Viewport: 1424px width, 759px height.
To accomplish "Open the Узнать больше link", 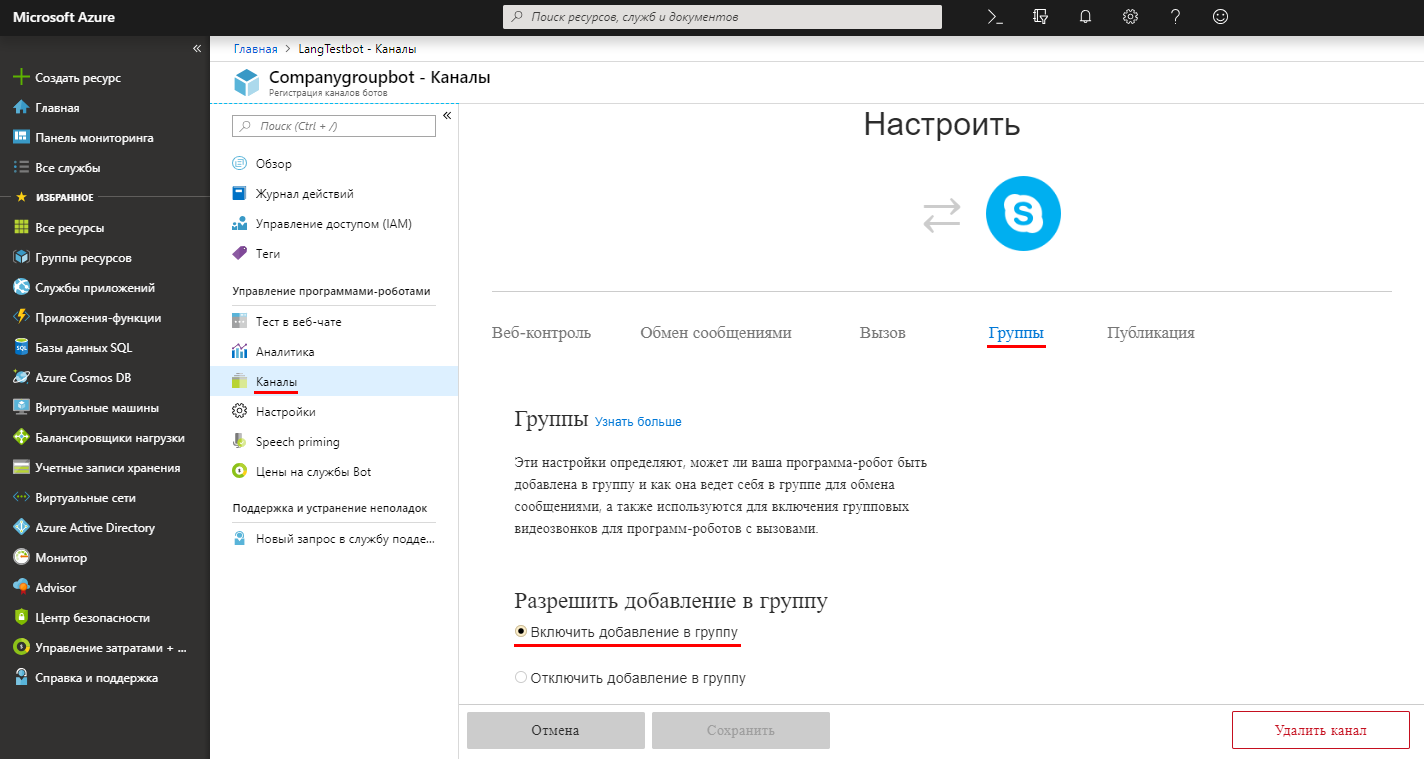I will (x=638, y=422).
